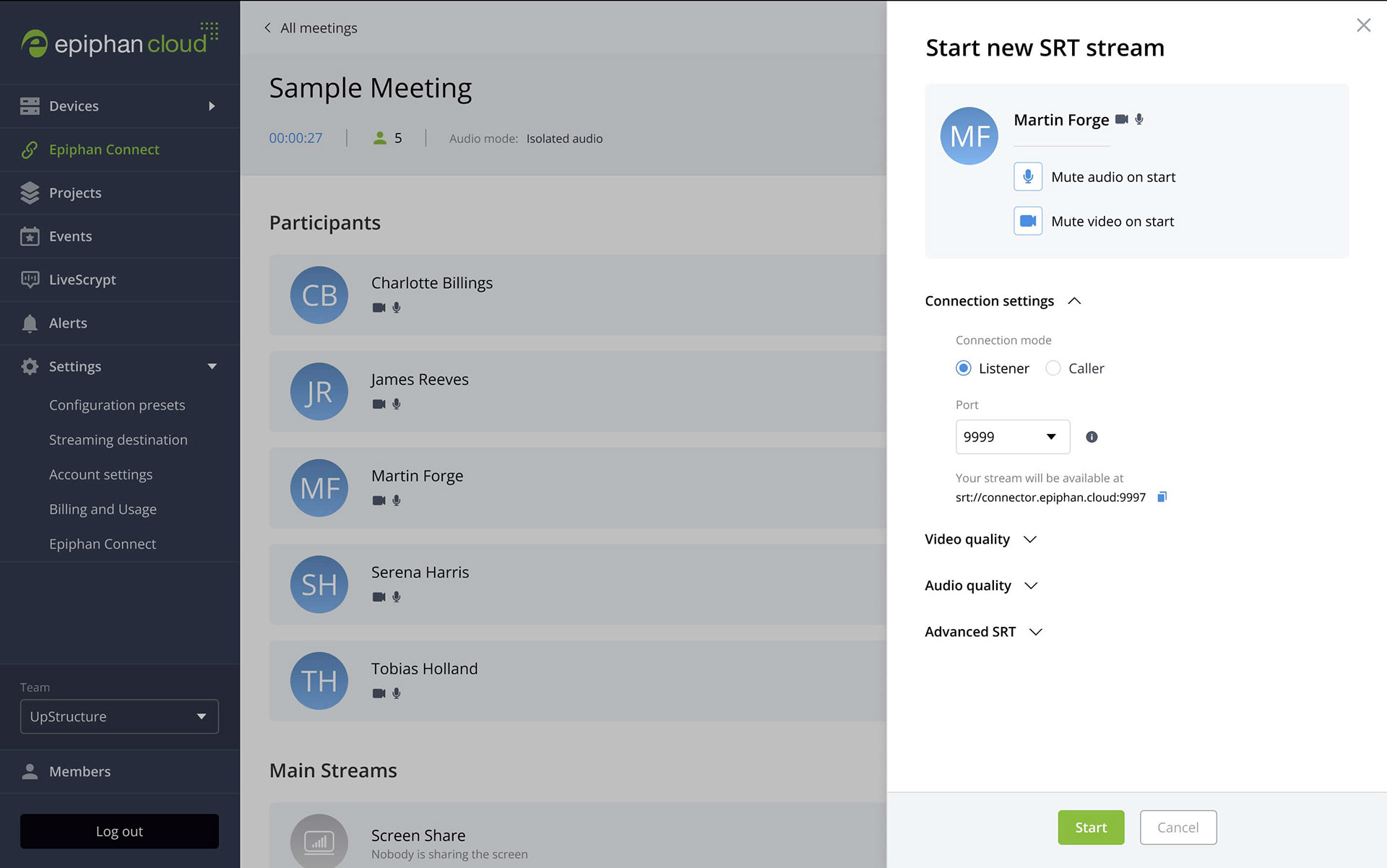Image resolution: width=1387 pixels, height=868 pixels.
Task: Click the port info icon
Action: (x=1092, y=437)
